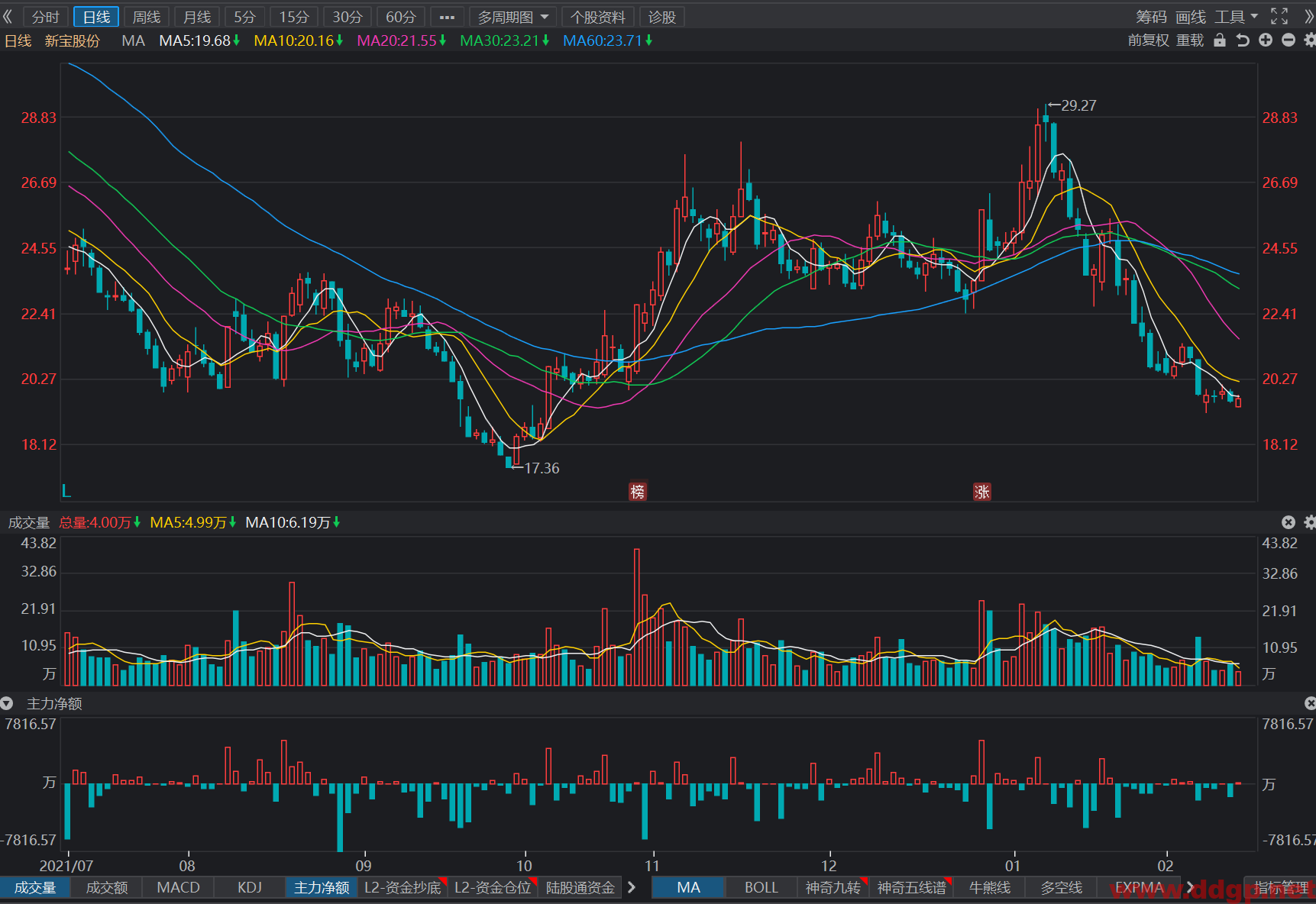This screenshot has width=1316, height=904.
Task: Zoom in with the plus circle icon
Action: [1266, 40]
